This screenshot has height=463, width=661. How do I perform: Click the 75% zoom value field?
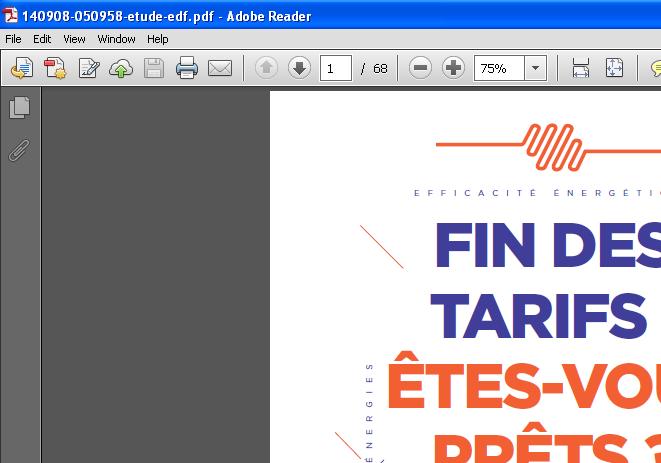(498, 68)
